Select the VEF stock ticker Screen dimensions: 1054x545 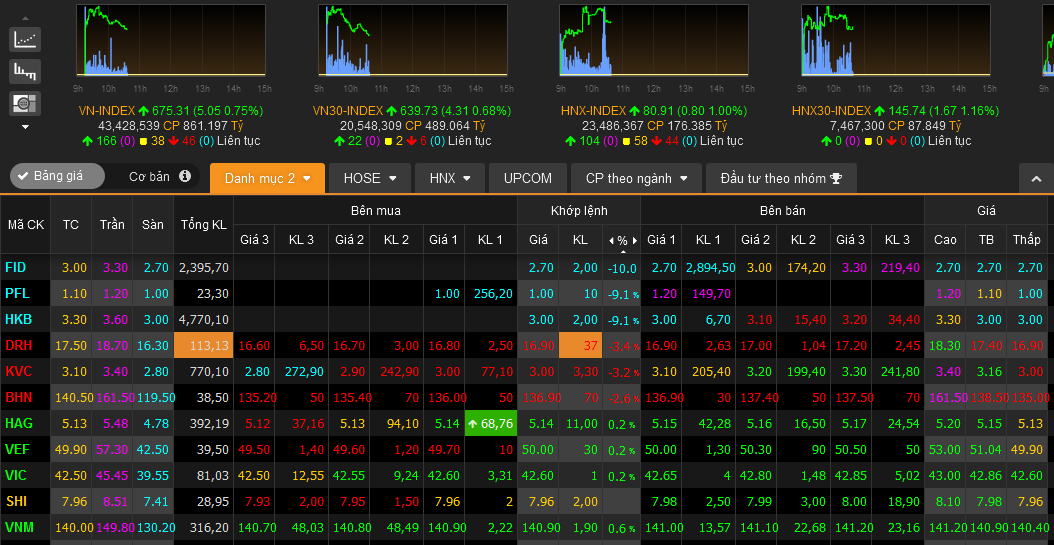[17, 449]
